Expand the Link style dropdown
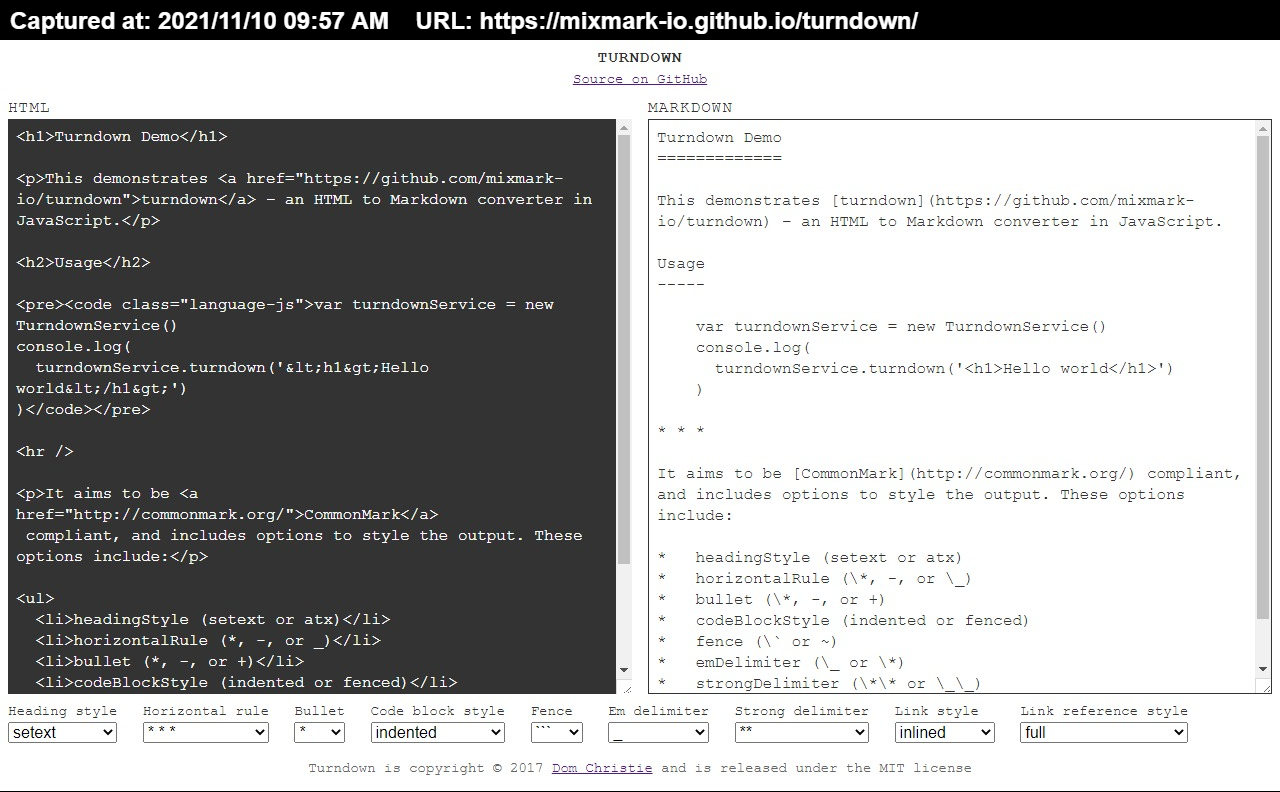This screenshot has height=792, width=1280. (x=945, y=732)
